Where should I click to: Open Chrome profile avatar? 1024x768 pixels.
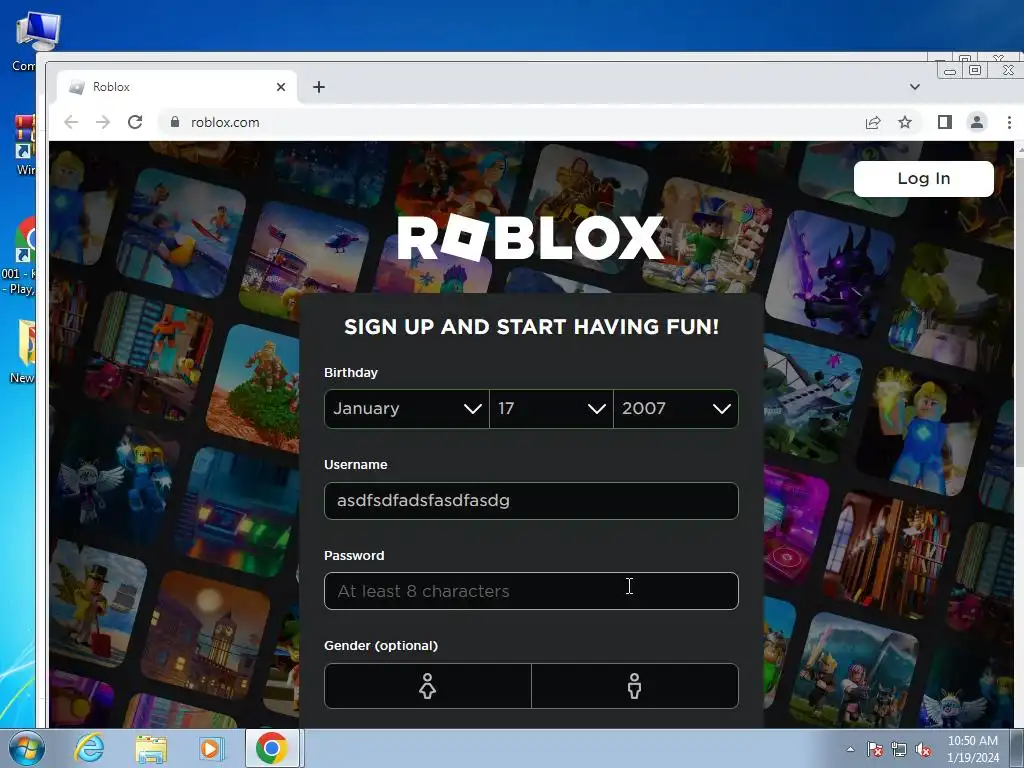977,122
